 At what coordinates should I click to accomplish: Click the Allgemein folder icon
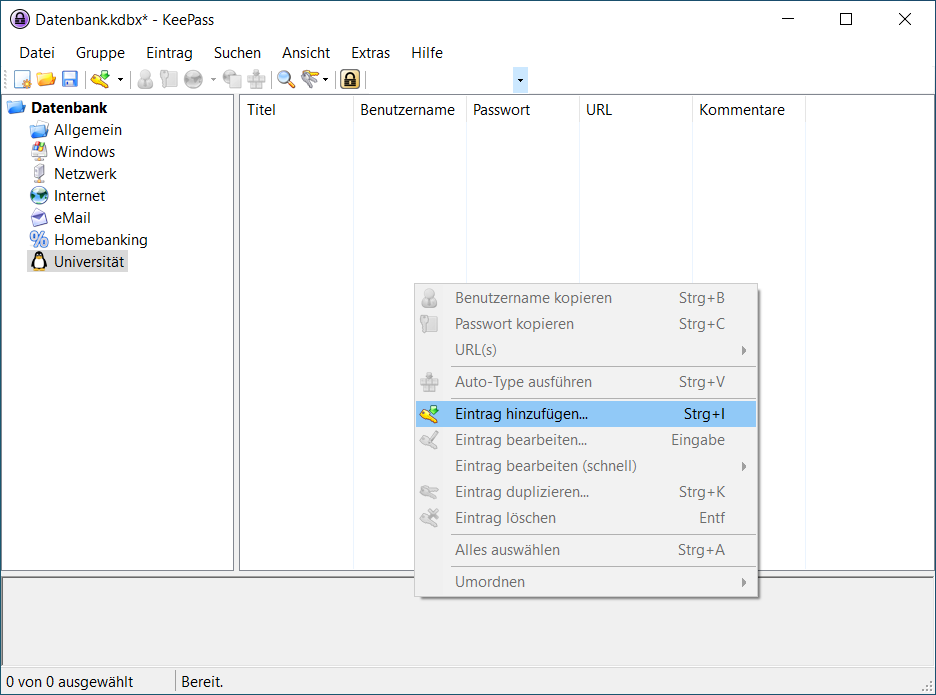click(39, 130)
